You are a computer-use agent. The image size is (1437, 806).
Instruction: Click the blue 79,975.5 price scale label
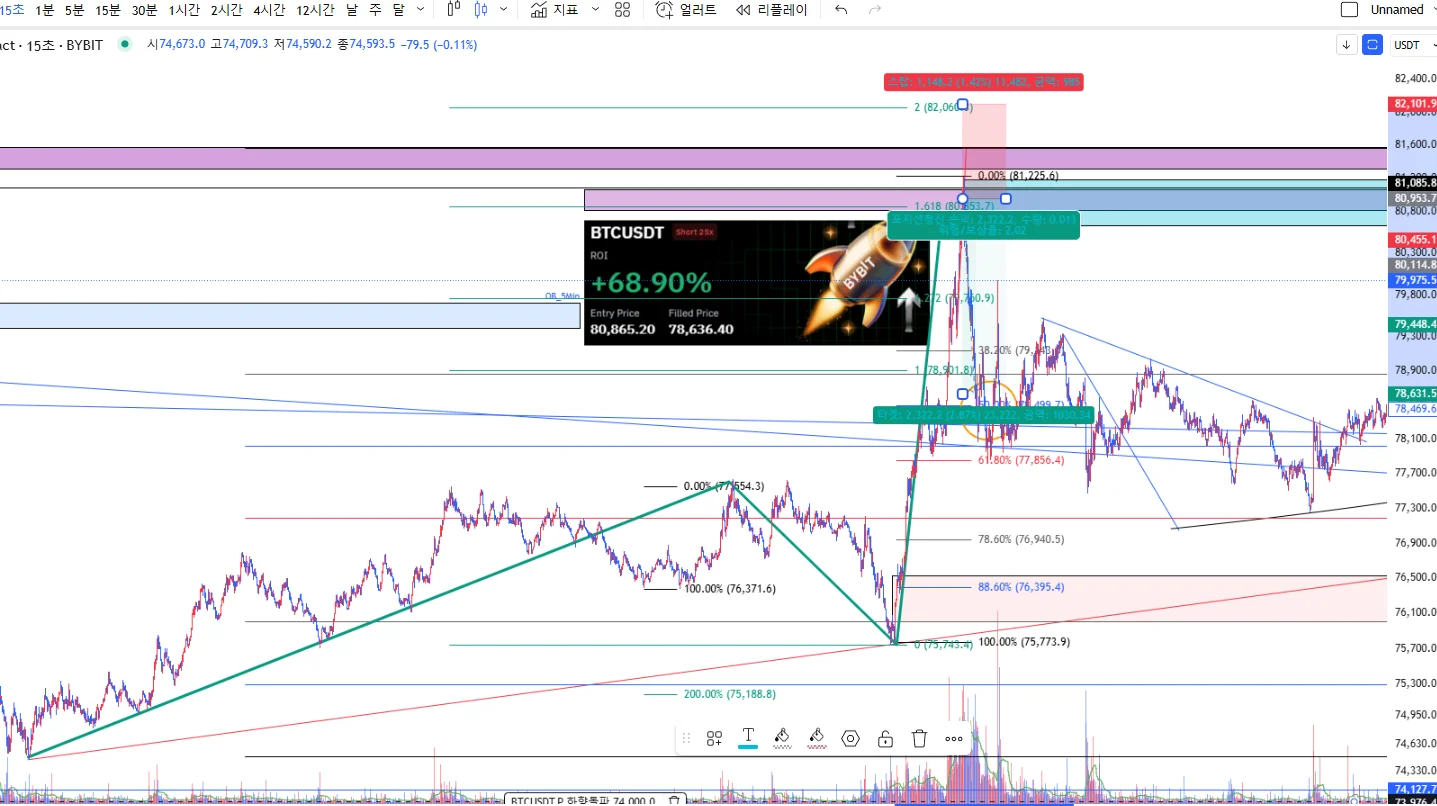[x=1413, y=281]
